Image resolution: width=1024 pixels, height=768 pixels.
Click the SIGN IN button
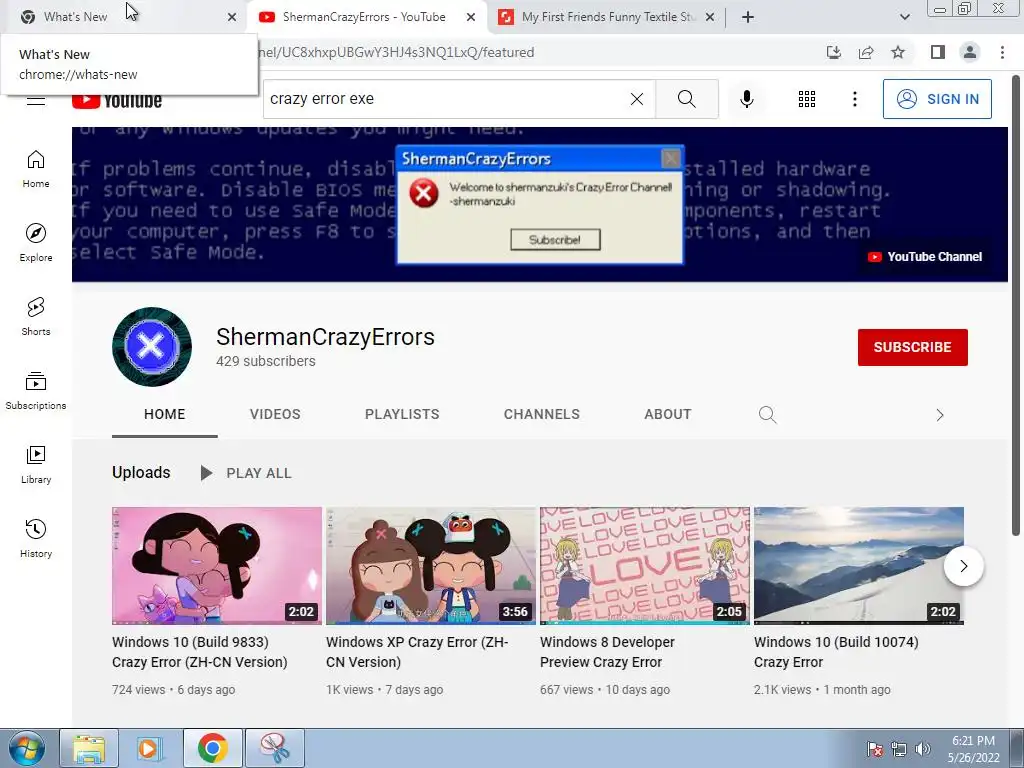click(937, 99)
